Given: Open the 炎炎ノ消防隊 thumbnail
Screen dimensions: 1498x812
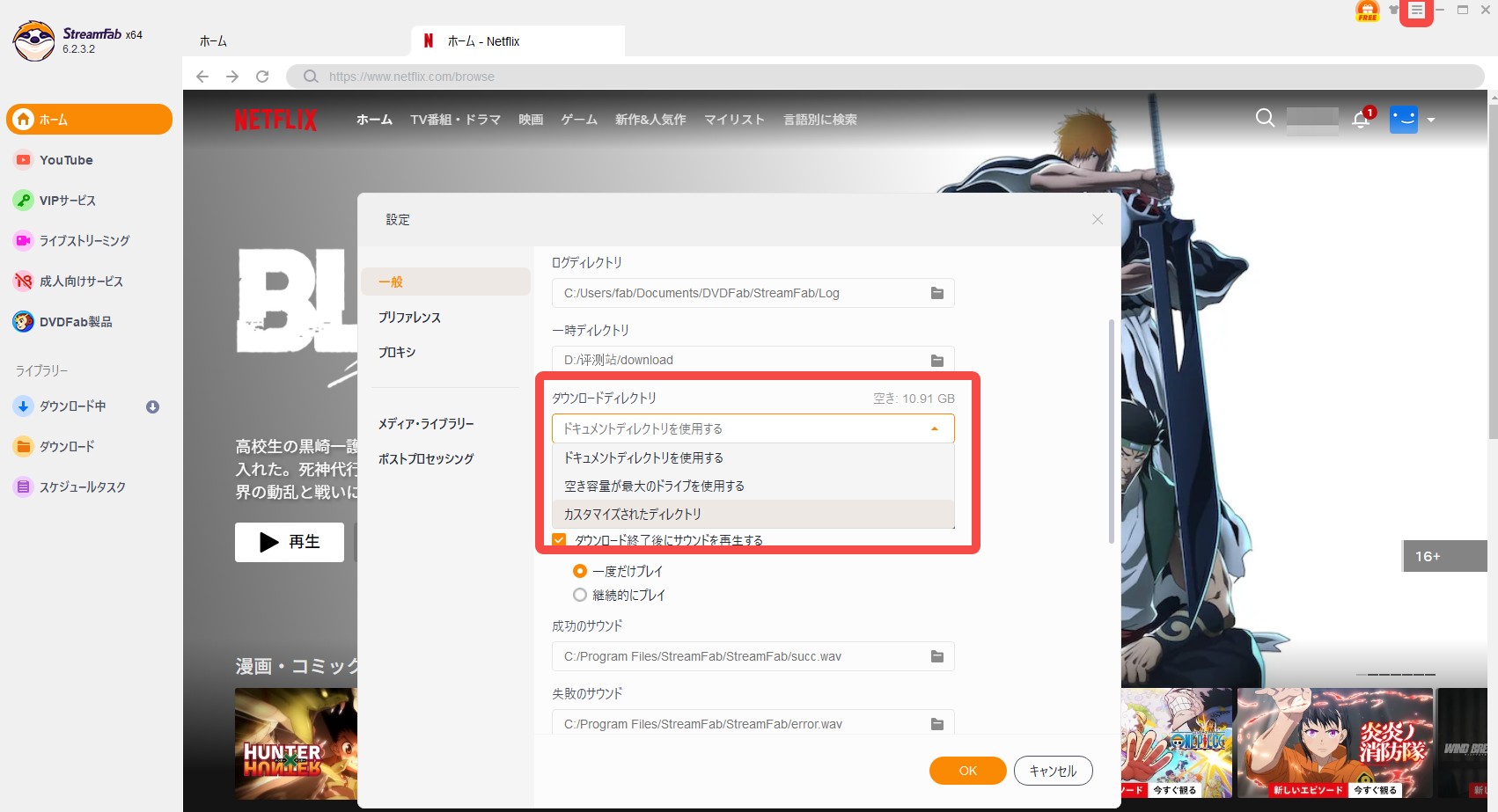Looking at the screenshot, I should coord(1335,743).
